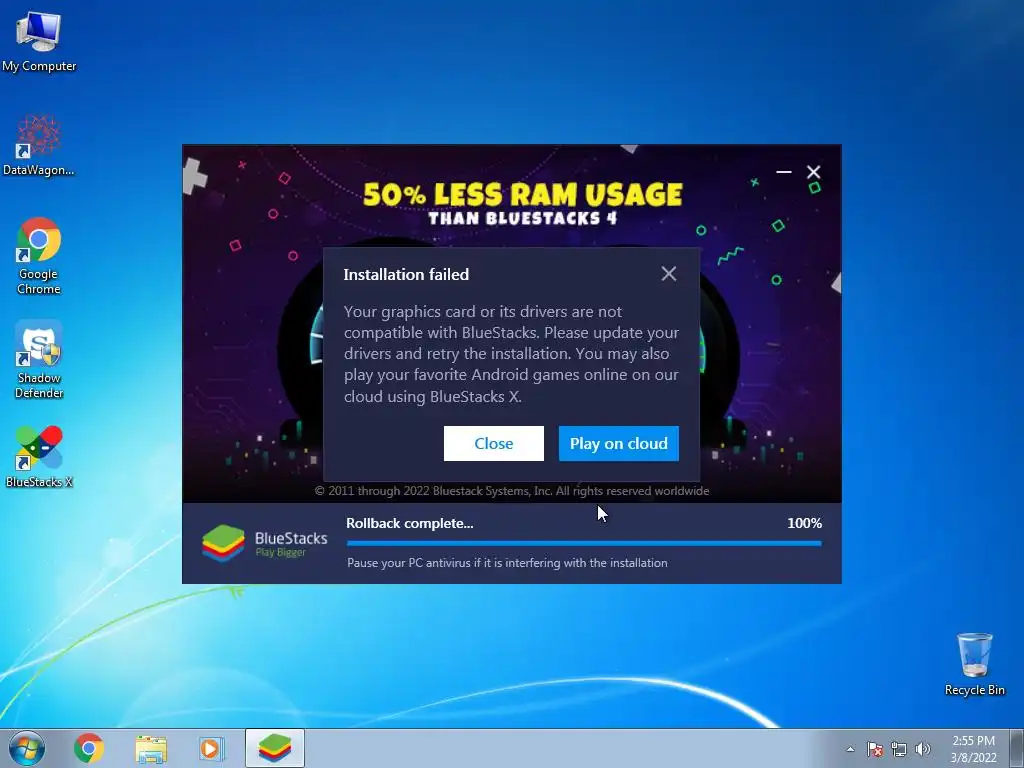Click the BlueStacks logo in installer footer
Screen dimensions: 1024x768
click(264, 543)
